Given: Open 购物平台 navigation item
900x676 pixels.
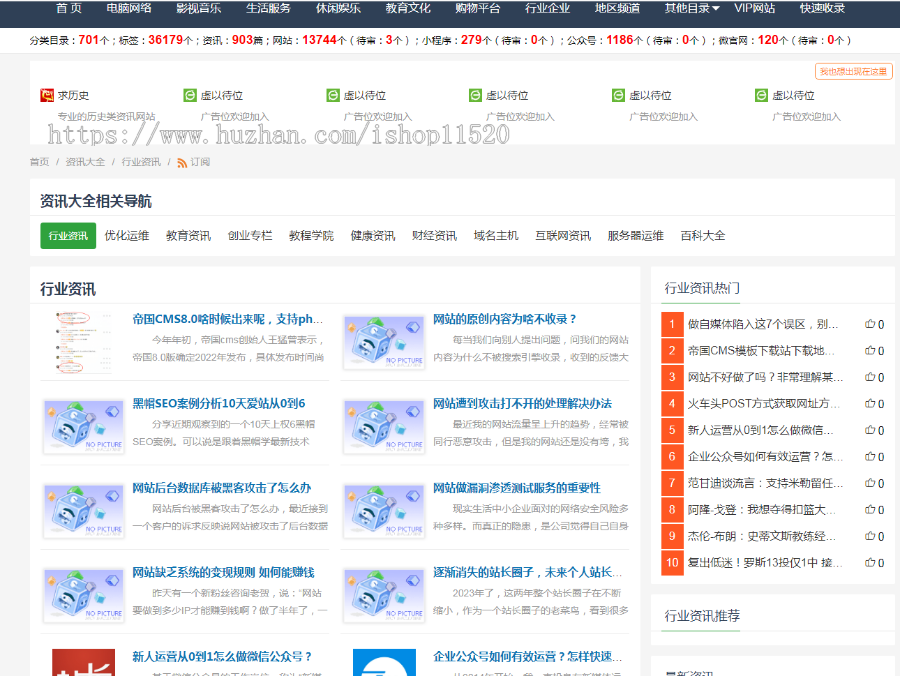Looking at the screenshot, I should (478, 9).
